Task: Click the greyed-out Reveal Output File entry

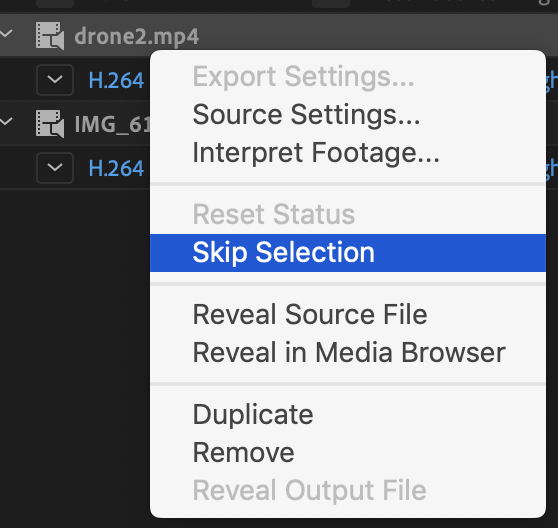Action: (309, 491)
